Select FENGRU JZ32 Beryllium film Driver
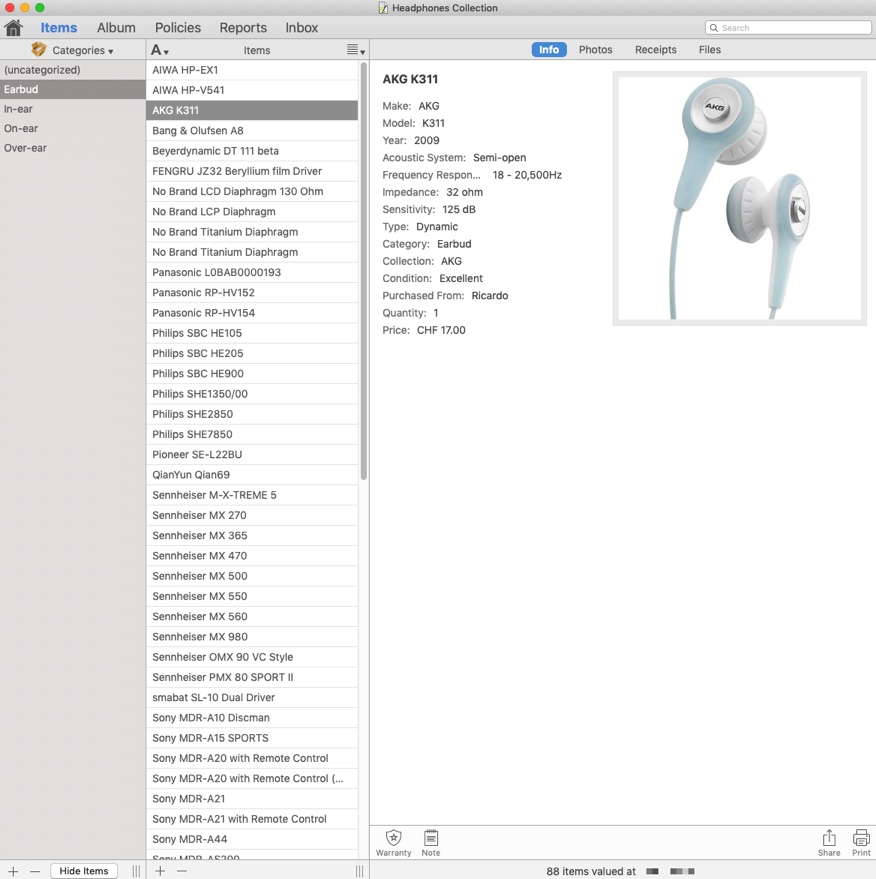The image size is (876, 879). pos(252,171)
